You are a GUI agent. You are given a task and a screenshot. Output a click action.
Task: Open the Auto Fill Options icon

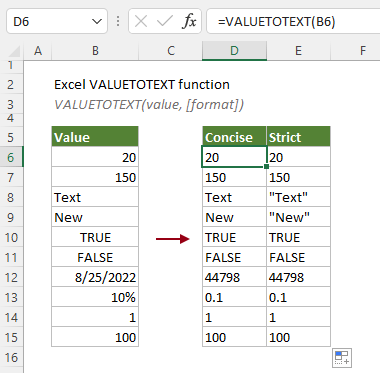tap(342, 358)
